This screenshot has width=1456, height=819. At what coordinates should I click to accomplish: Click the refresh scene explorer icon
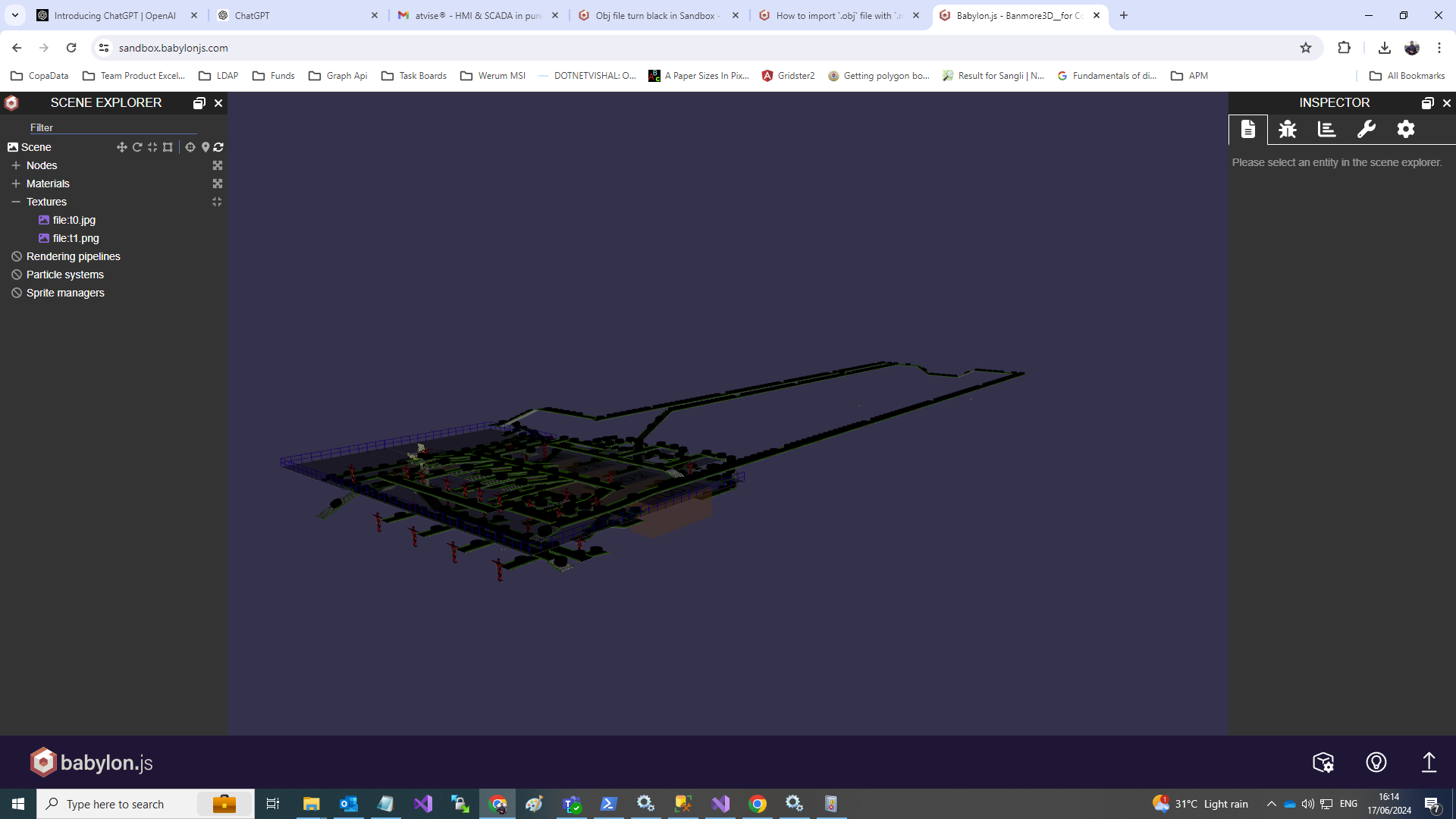[x=218, y=147]
